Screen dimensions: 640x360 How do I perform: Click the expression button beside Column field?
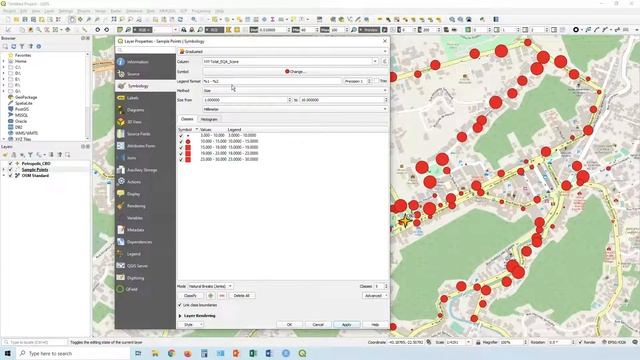[x=384, y=61]
